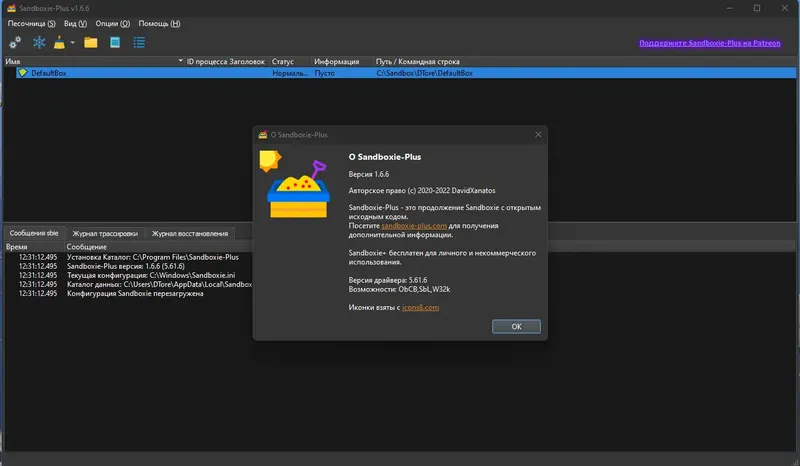The image size is (800, 466).
Task: Click the Patreon support link
Action: point(710,43)
